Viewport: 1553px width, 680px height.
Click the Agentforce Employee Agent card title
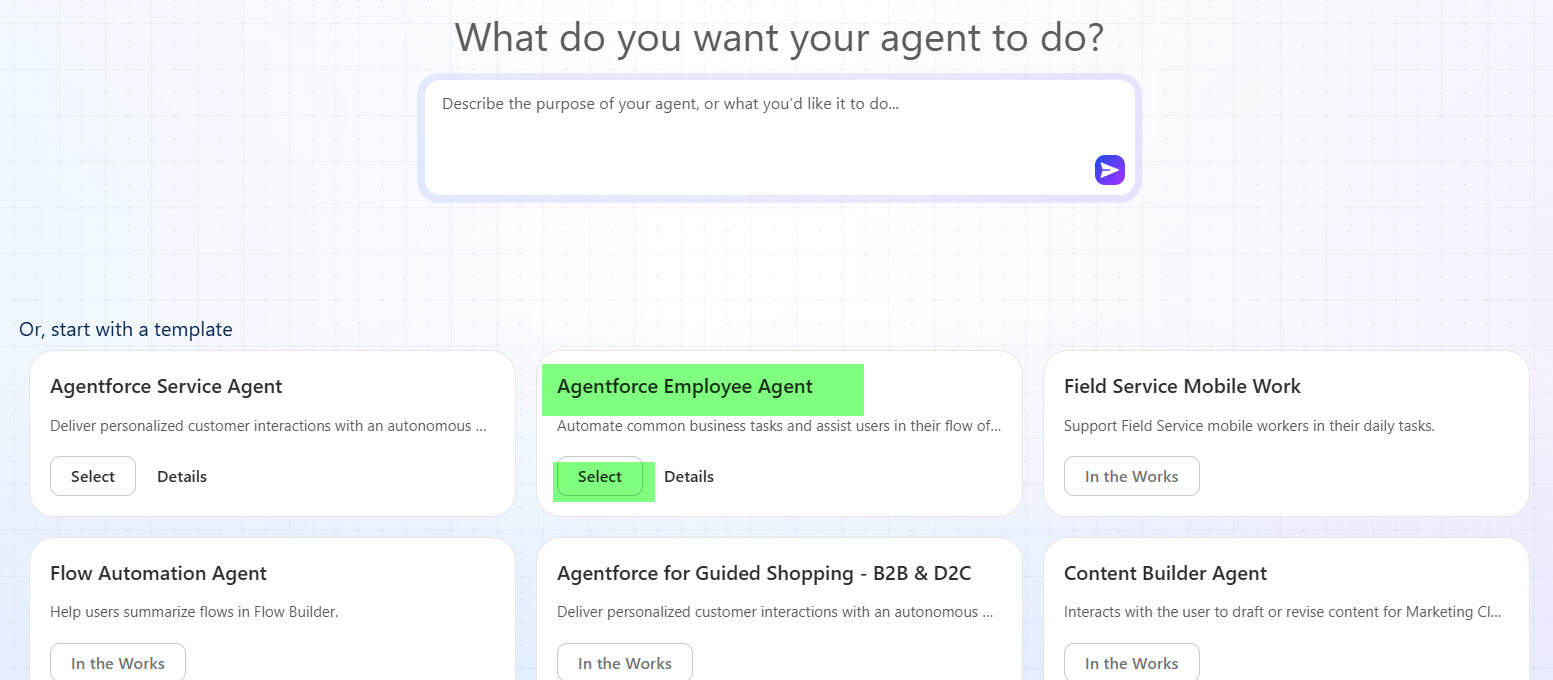pos(685,386)
